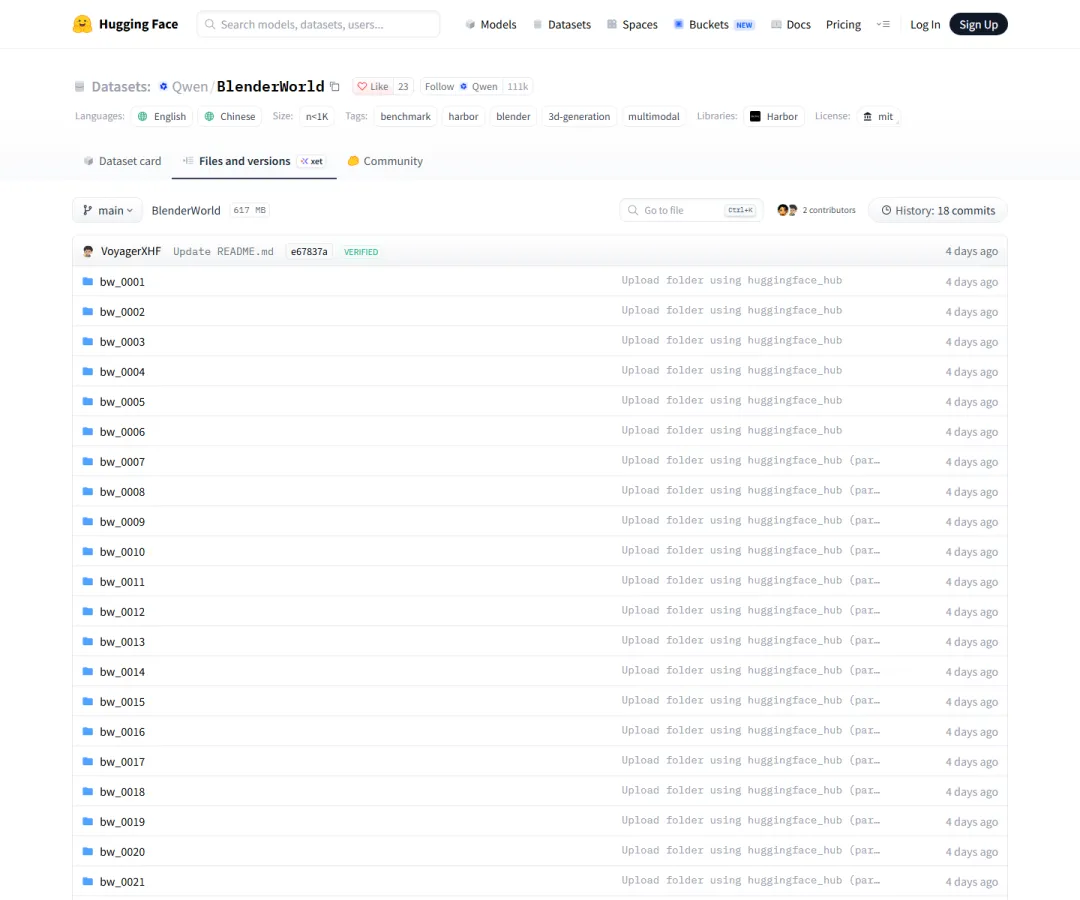
Task: Click the n<1K size tag
Action: (x=317, y=116)
